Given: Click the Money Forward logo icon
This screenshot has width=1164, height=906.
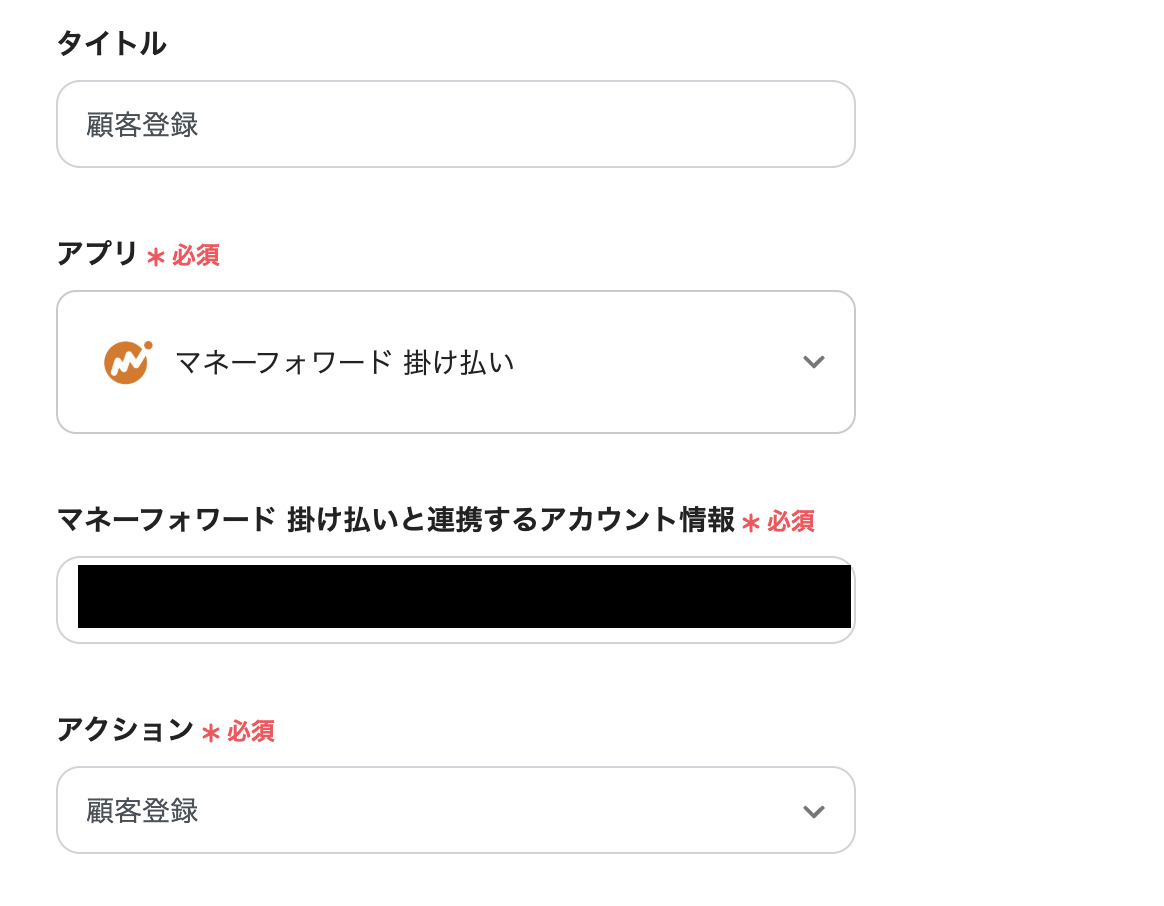Looking at the screenshot, I should click(x=127, y=362).
